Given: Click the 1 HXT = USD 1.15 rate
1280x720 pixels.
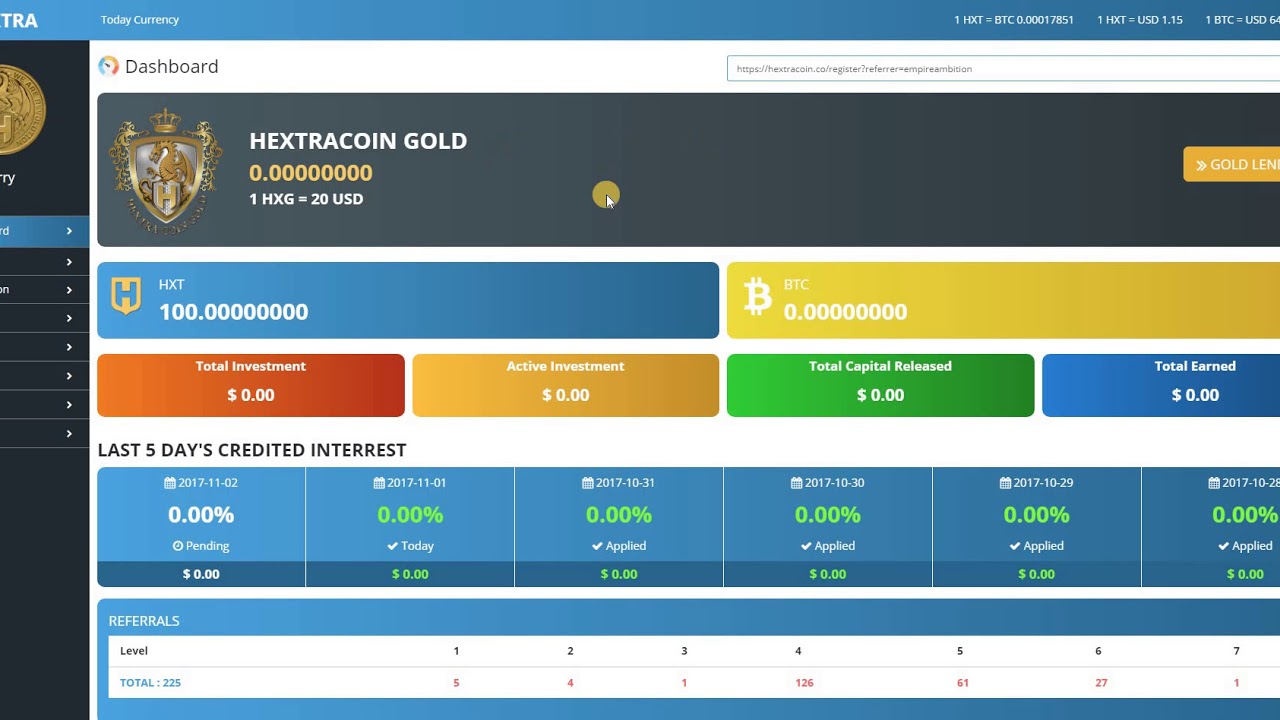Looking at the screenshot, I should 1140,20.
